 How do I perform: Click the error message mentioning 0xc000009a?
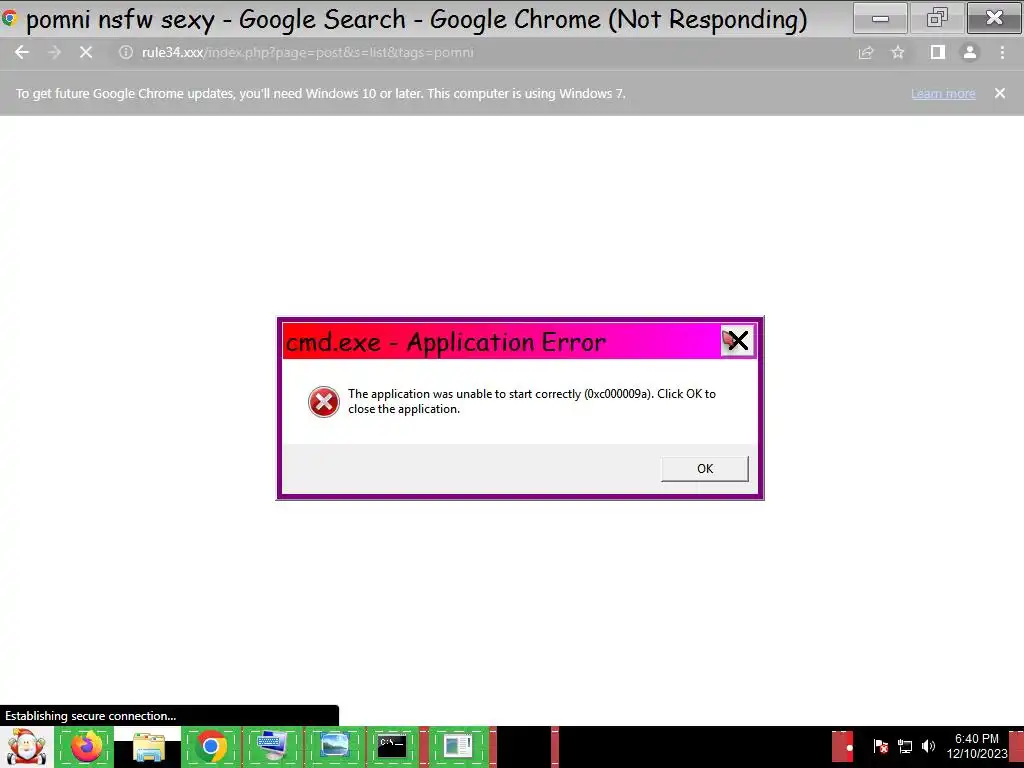click(x=532, y=401)
